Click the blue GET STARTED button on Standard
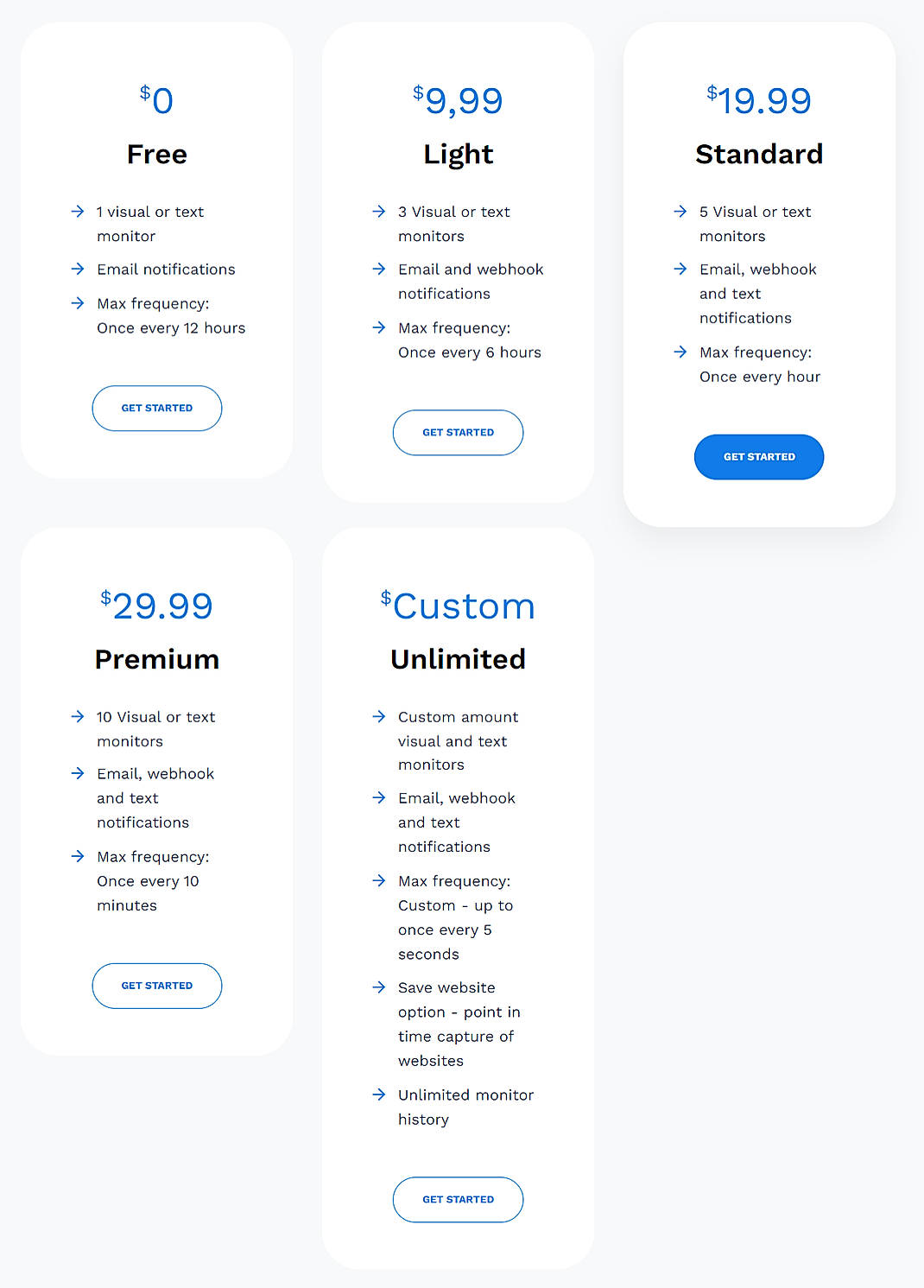 coord(758,457)
